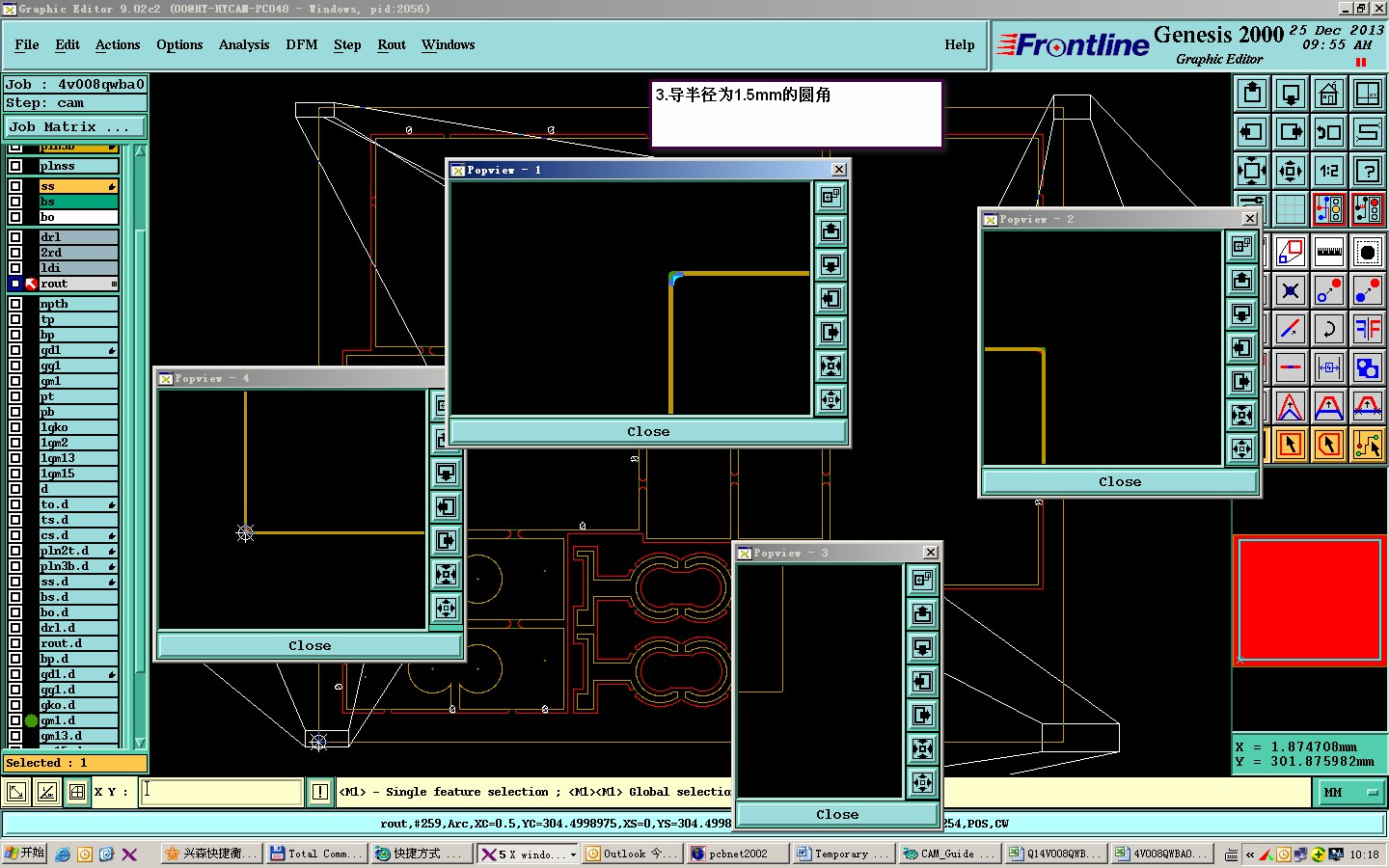This screenshot has width=1389, height=868.
Task: Select the rotate arc arrow icon
Action: [1329, 329]
